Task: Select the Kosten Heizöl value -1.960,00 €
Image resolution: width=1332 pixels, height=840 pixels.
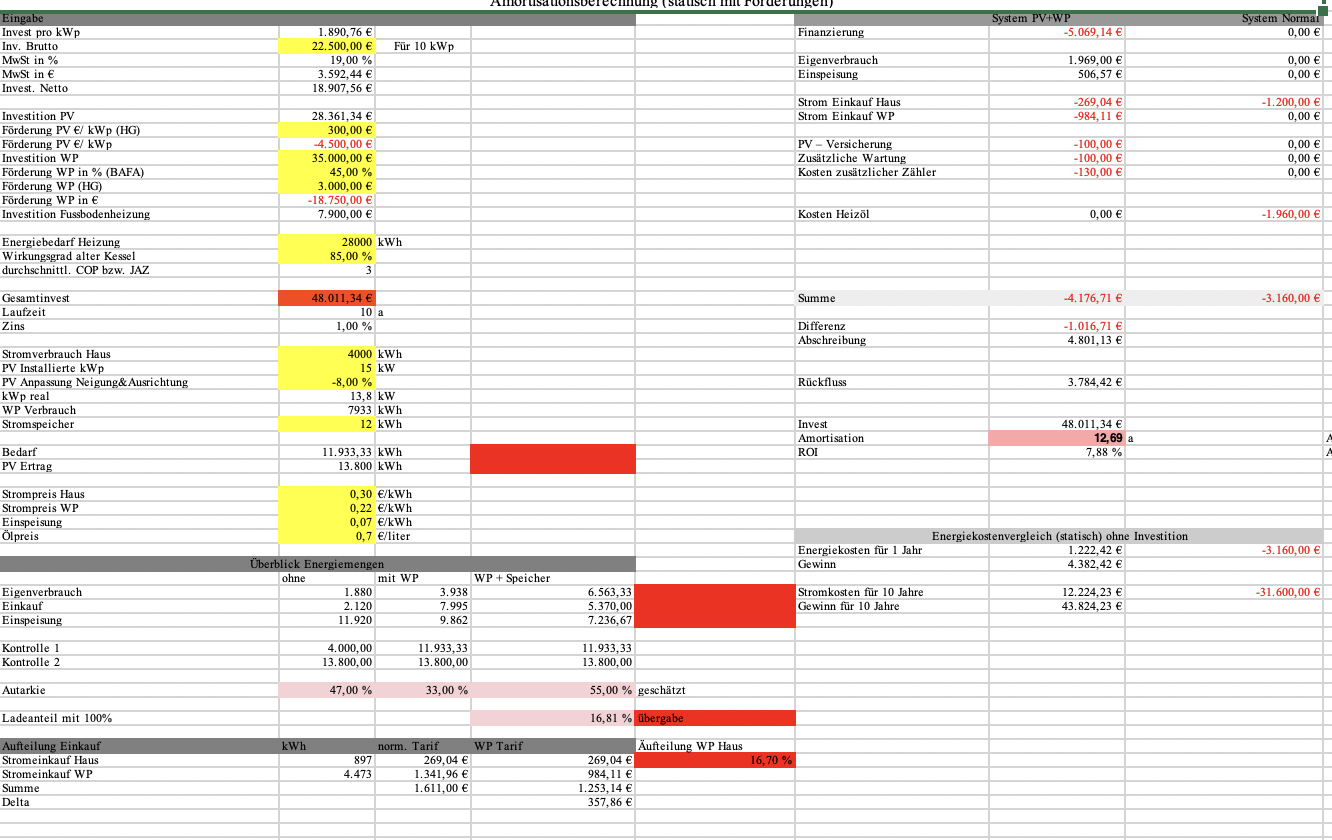Action: (x=1291, y=214)
